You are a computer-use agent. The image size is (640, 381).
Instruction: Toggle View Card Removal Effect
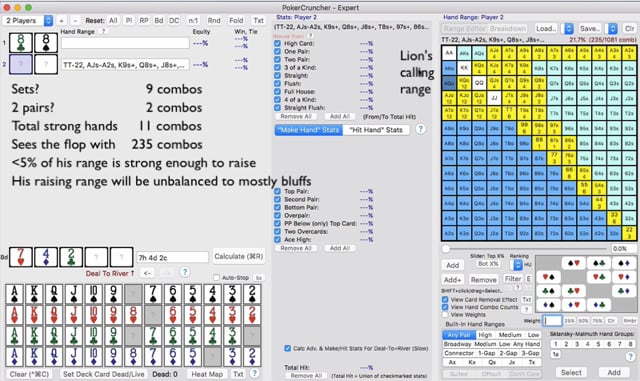pos(445,299)
